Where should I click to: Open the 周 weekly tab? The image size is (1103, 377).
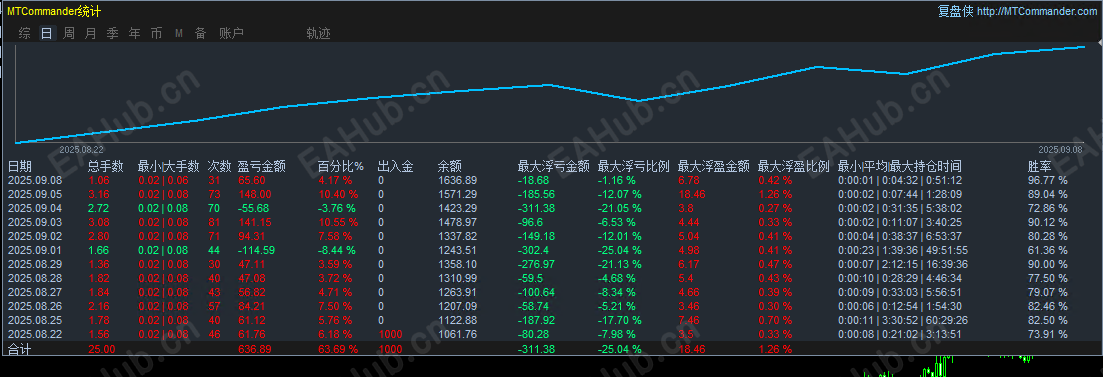[69, 33]
